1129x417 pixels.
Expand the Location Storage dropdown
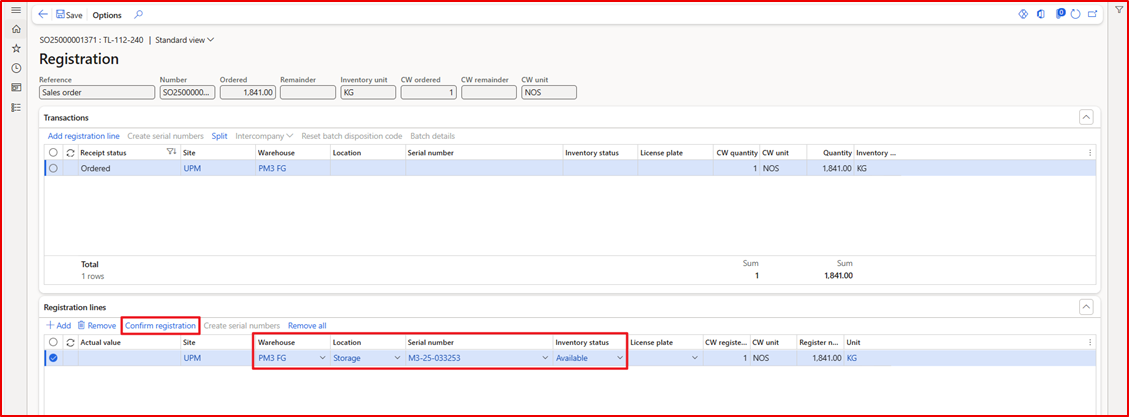396,357
